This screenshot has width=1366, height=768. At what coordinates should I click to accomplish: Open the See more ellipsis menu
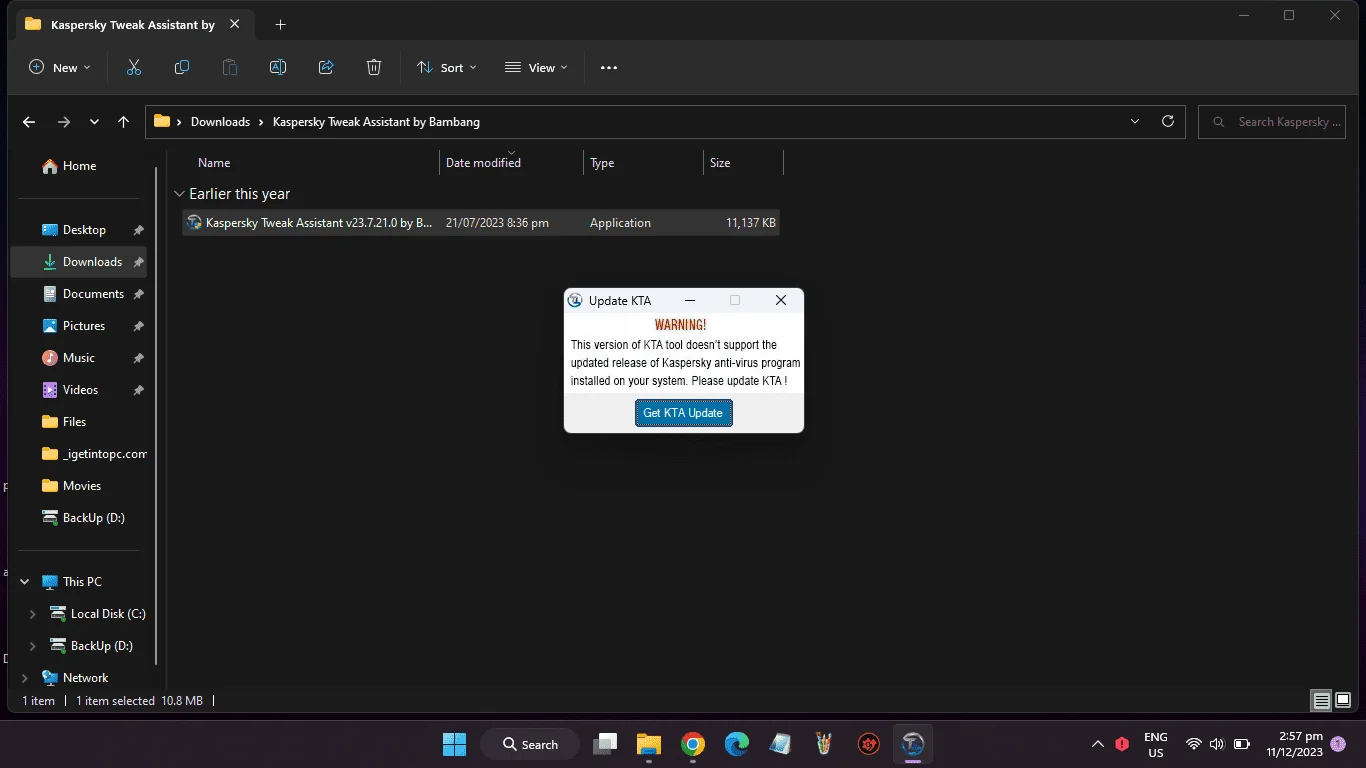click(609, 67)
